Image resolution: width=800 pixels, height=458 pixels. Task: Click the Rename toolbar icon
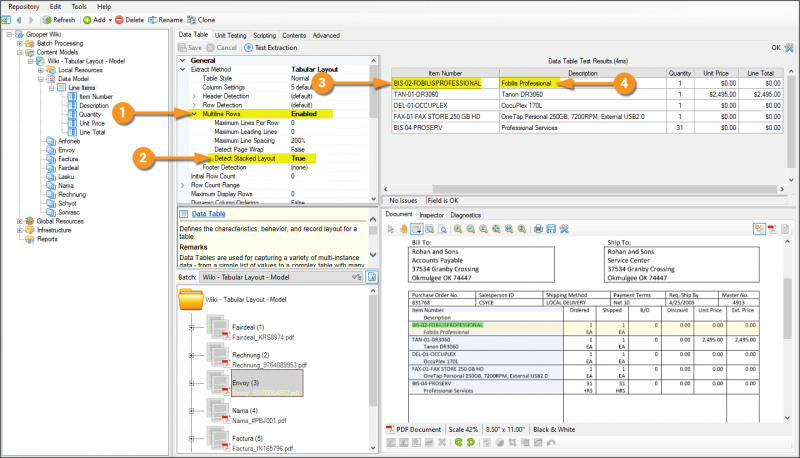152,19
